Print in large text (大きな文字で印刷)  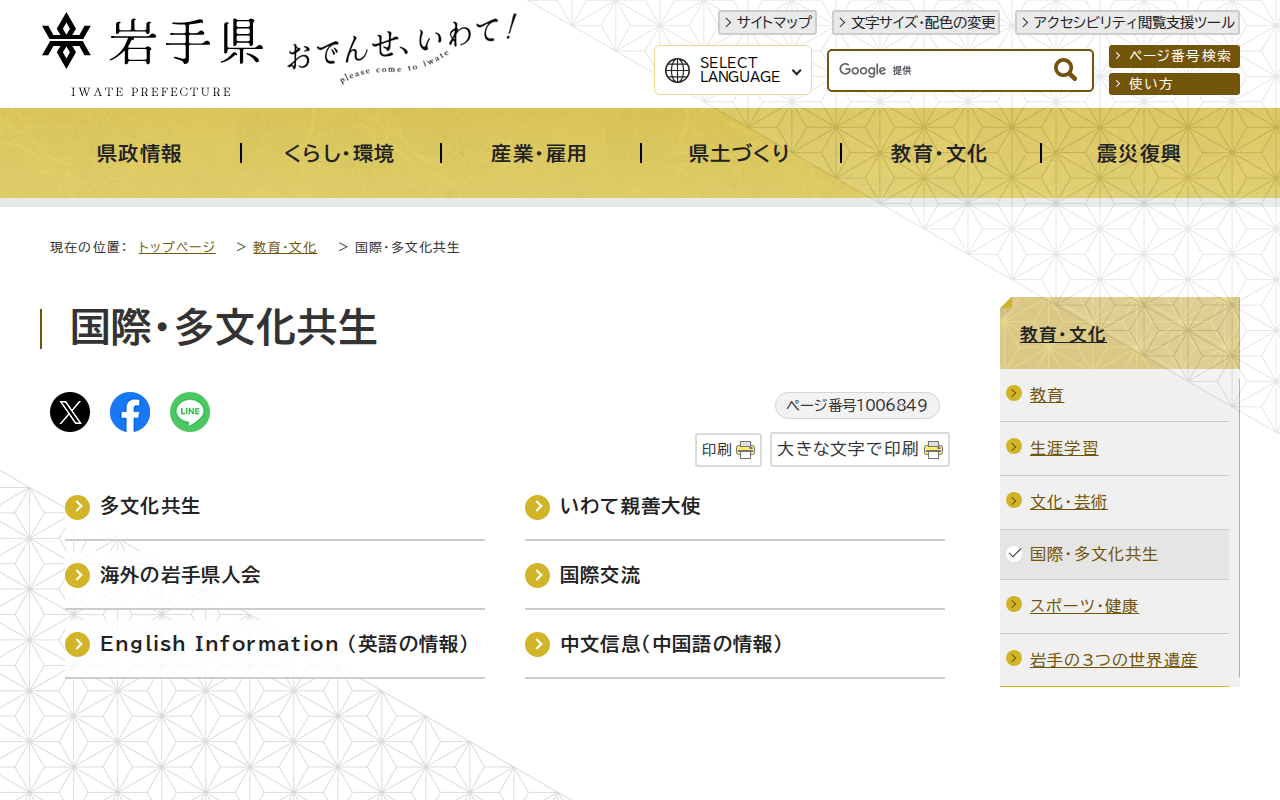859,450
